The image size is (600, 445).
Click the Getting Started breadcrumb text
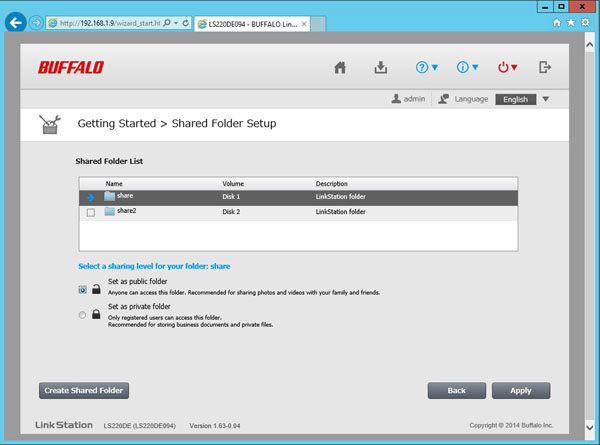[117, 124]
